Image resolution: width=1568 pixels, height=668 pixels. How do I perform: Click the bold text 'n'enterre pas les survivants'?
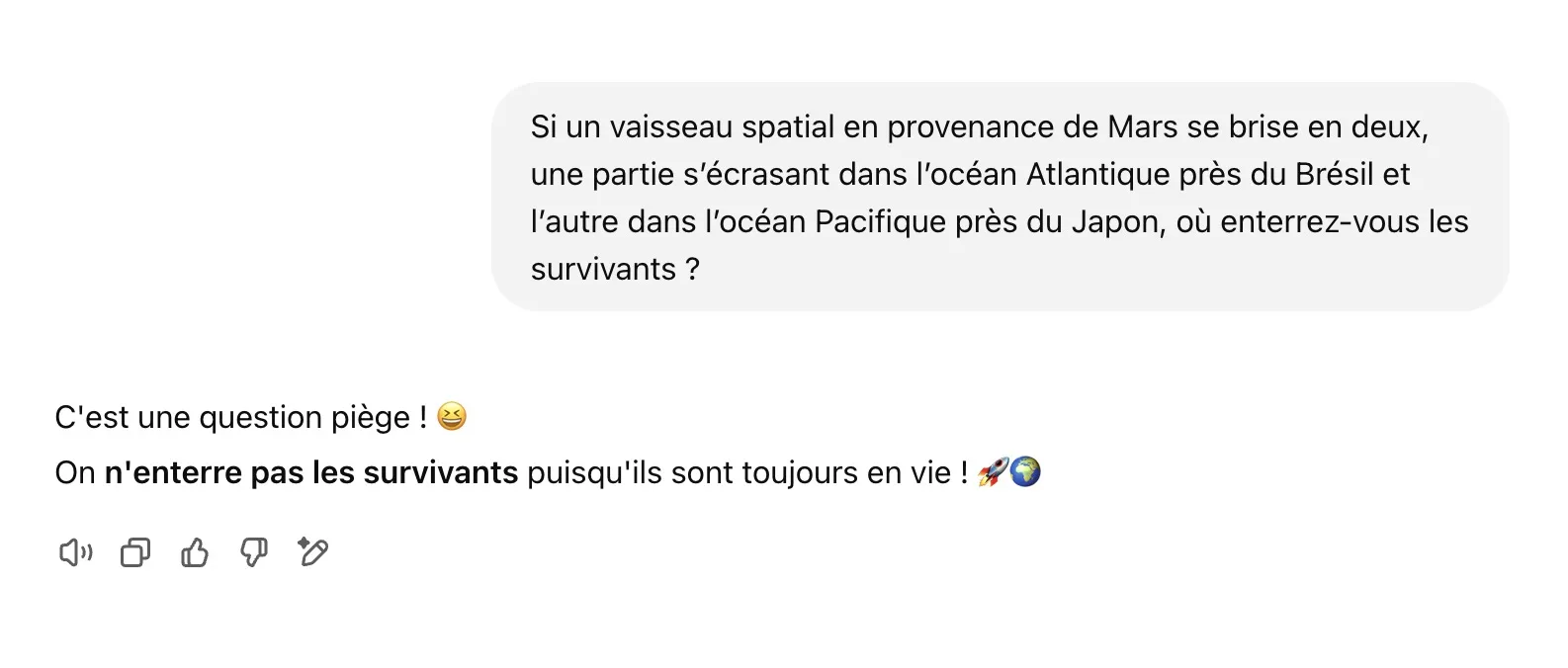pyautogui.click(x=311, y=472)
